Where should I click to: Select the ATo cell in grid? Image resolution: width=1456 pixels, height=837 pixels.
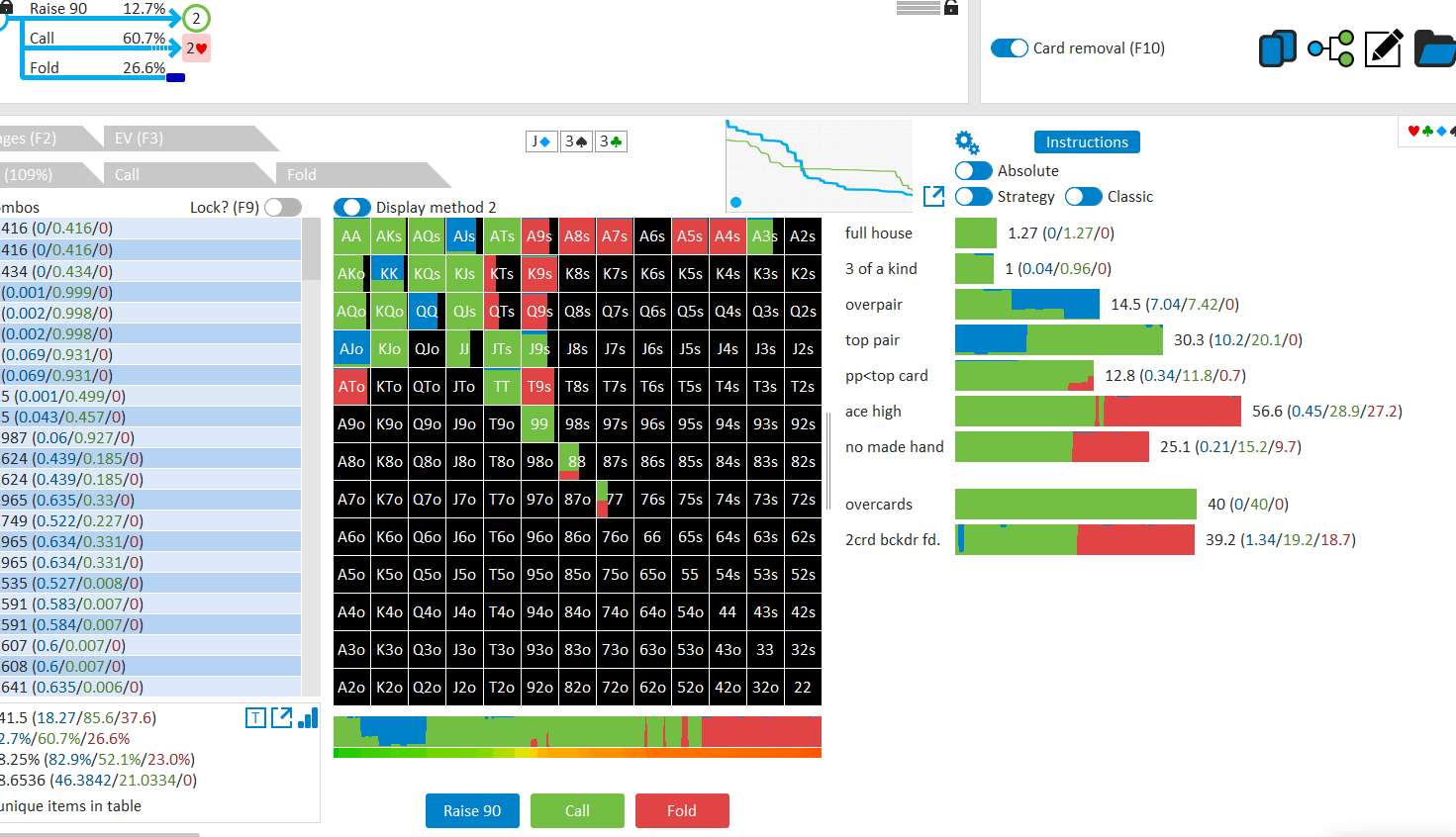pyautogui.click(x=351, y=387)
